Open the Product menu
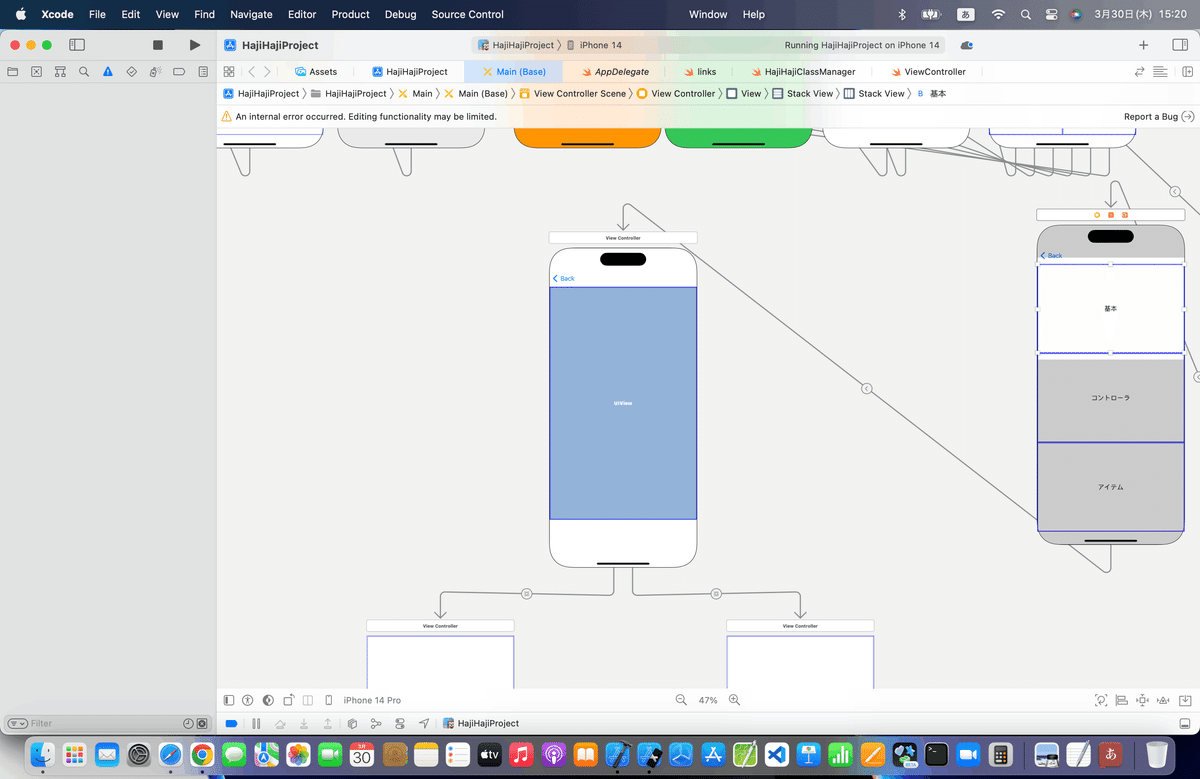1200x779 pixels. pyautogui.click(x=350, y=14)
